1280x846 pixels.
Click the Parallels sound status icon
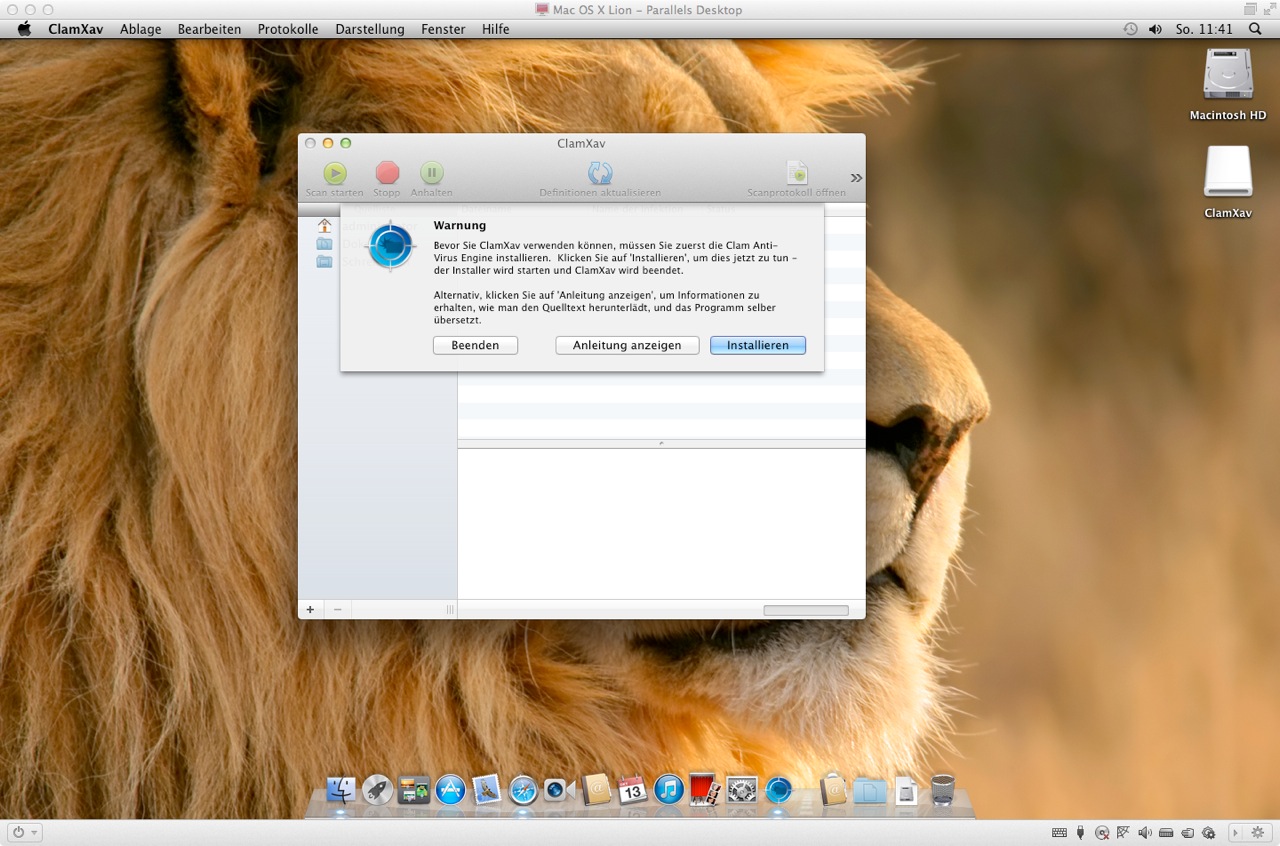1144,832
